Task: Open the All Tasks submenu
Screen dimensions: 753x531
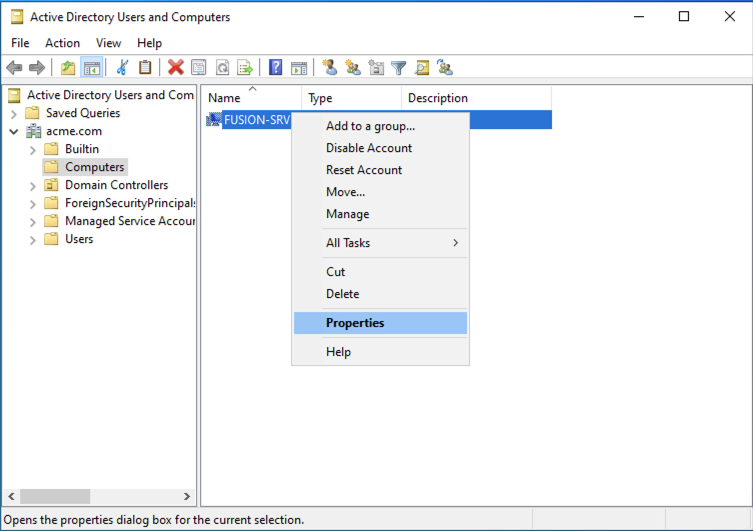Action: click(x=380, y=243)
